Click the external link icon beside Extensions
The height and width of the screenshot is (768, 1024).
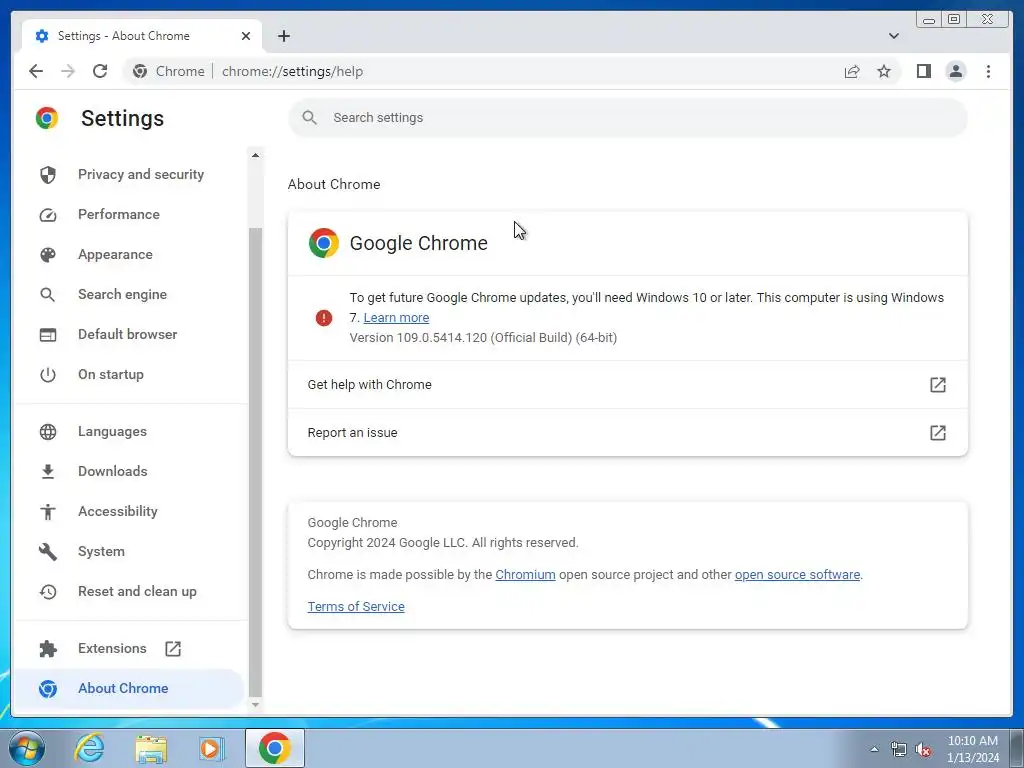pos(173,648)
